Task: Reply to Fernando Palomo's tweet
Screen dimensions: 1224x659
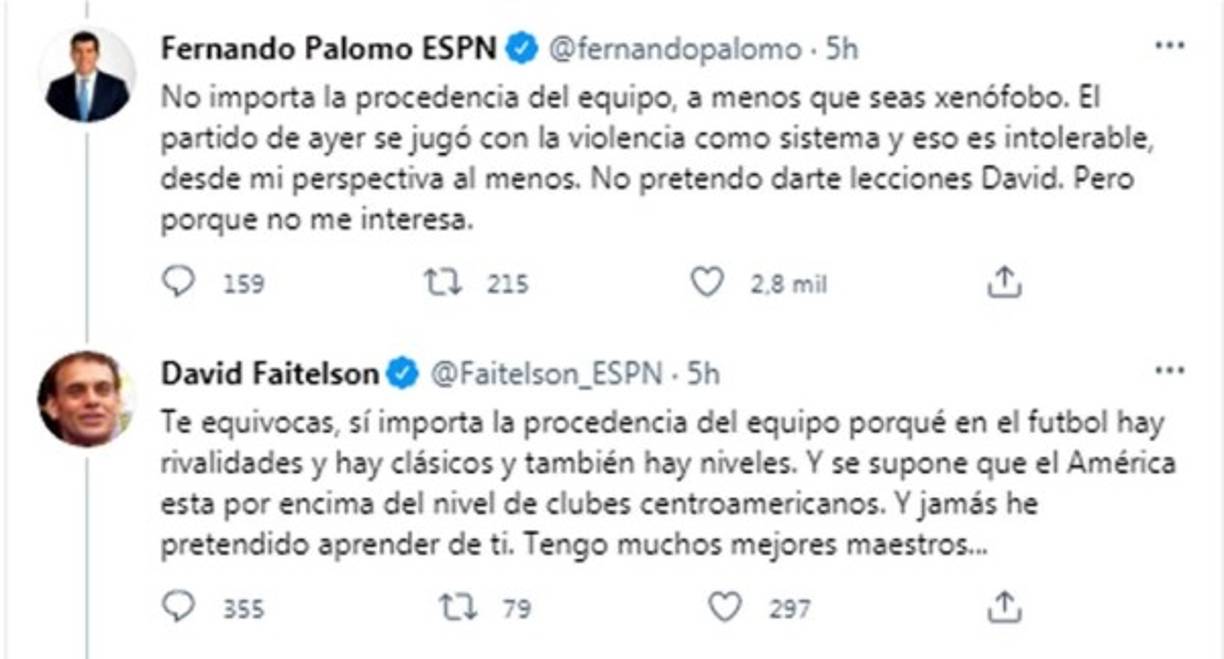Action: (177, 284)
